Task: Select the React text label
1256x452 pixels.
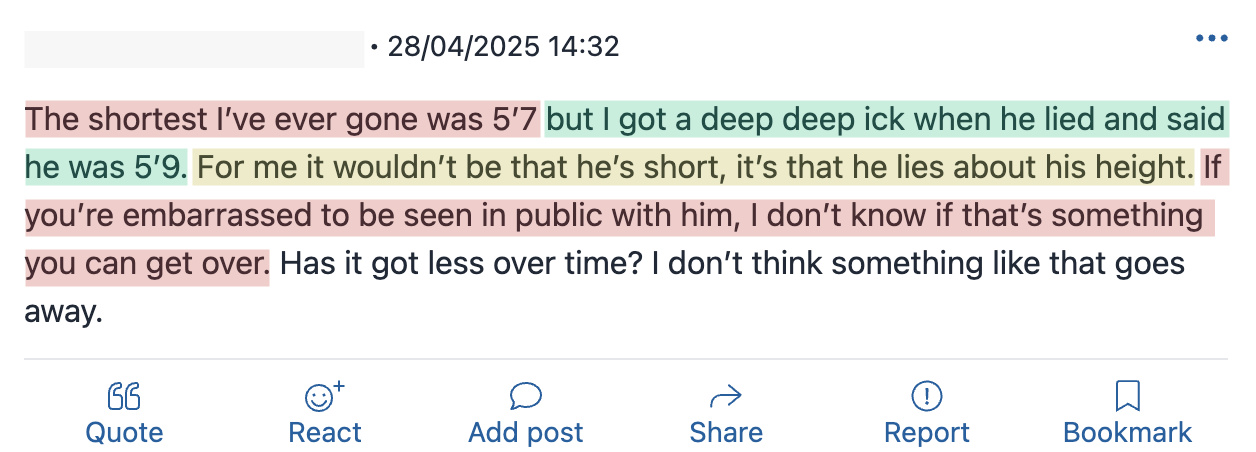Action: 325,432
